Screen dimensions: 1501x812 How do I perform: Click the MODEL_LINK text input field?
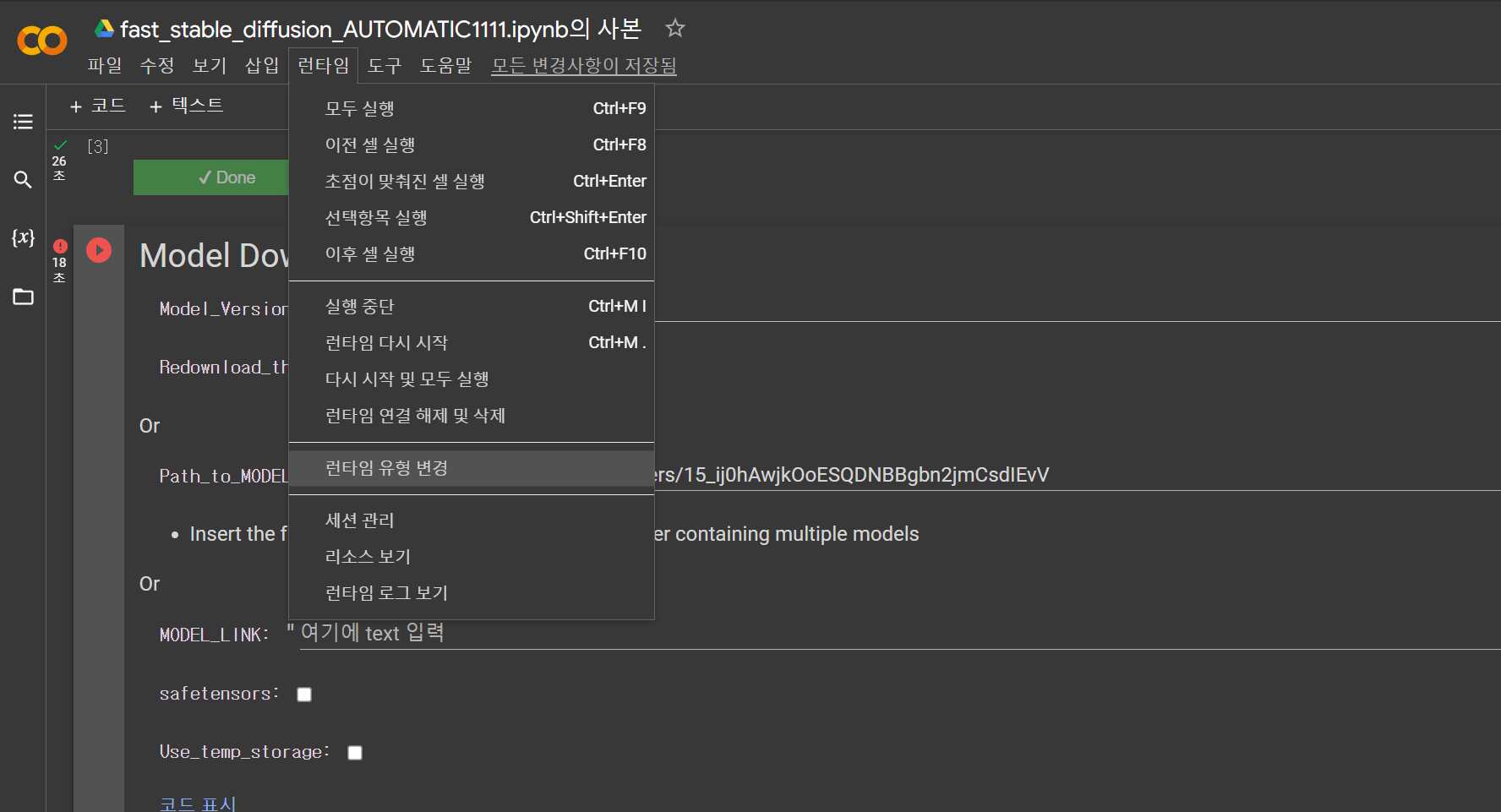pos(900,633)
